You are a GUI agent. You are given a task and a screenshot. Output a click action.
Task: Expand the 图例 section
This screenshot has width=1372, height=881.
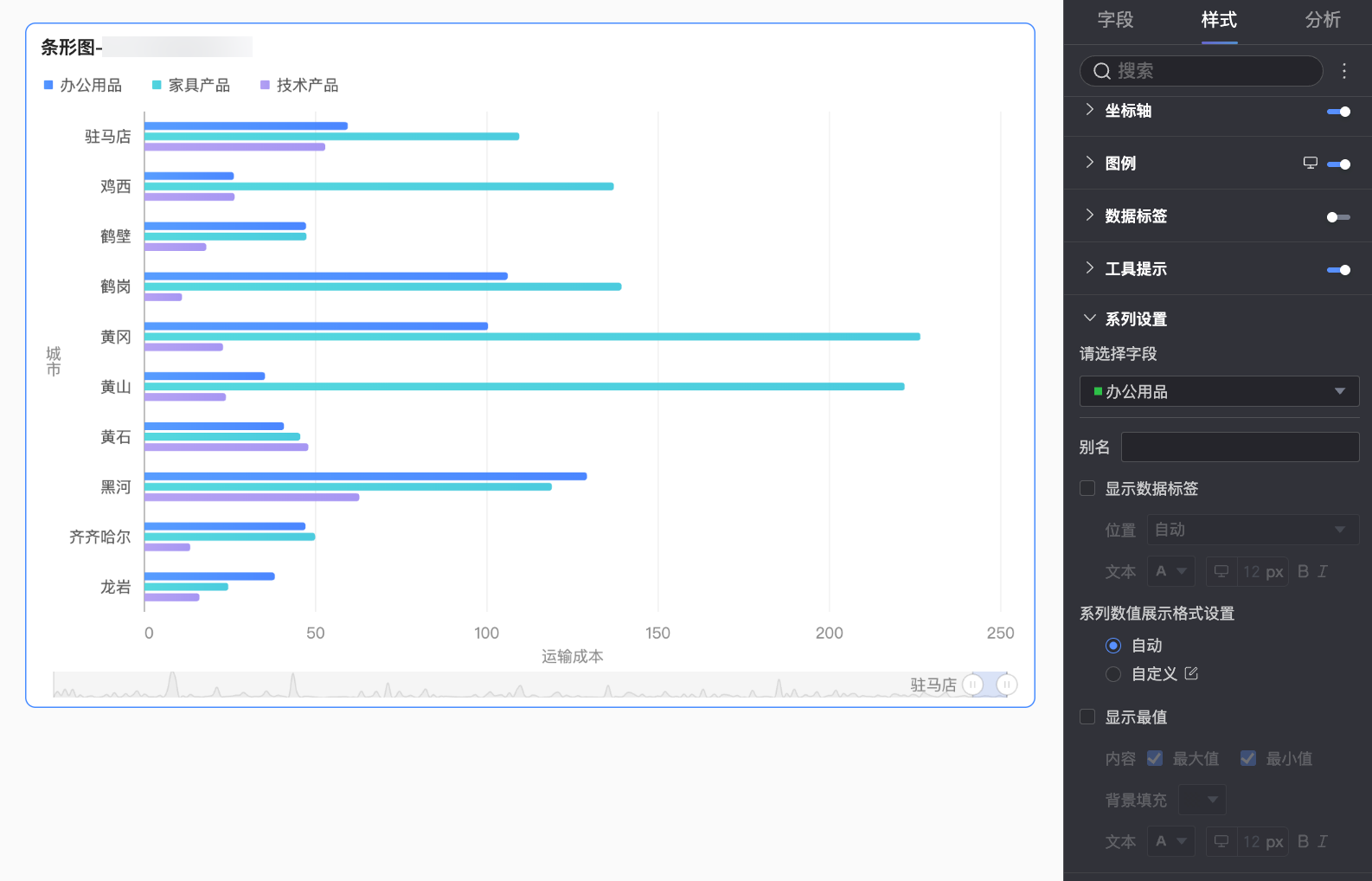[x=1089, y=163]
